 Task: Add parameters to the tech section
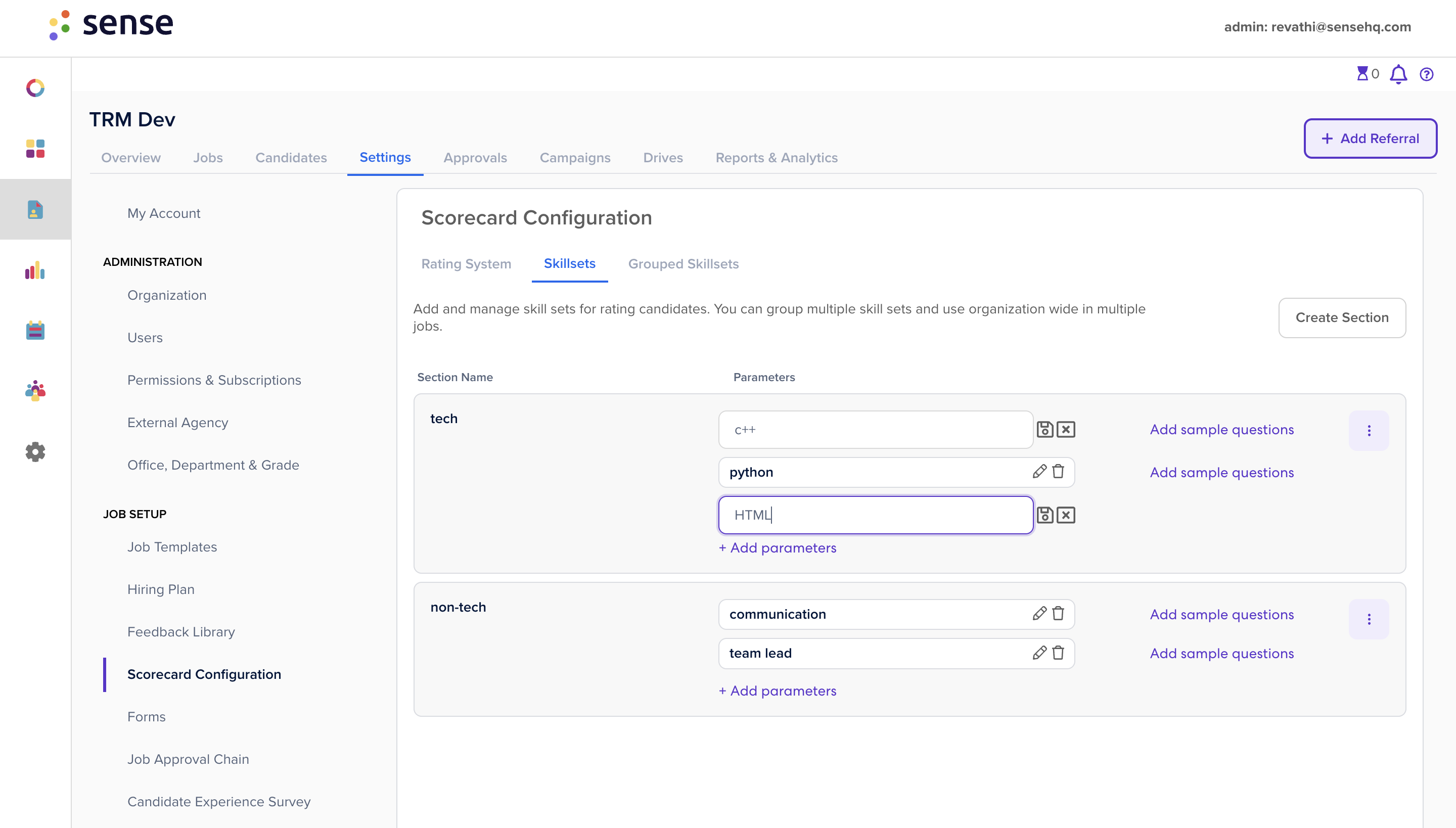click(x=778, y=547)
